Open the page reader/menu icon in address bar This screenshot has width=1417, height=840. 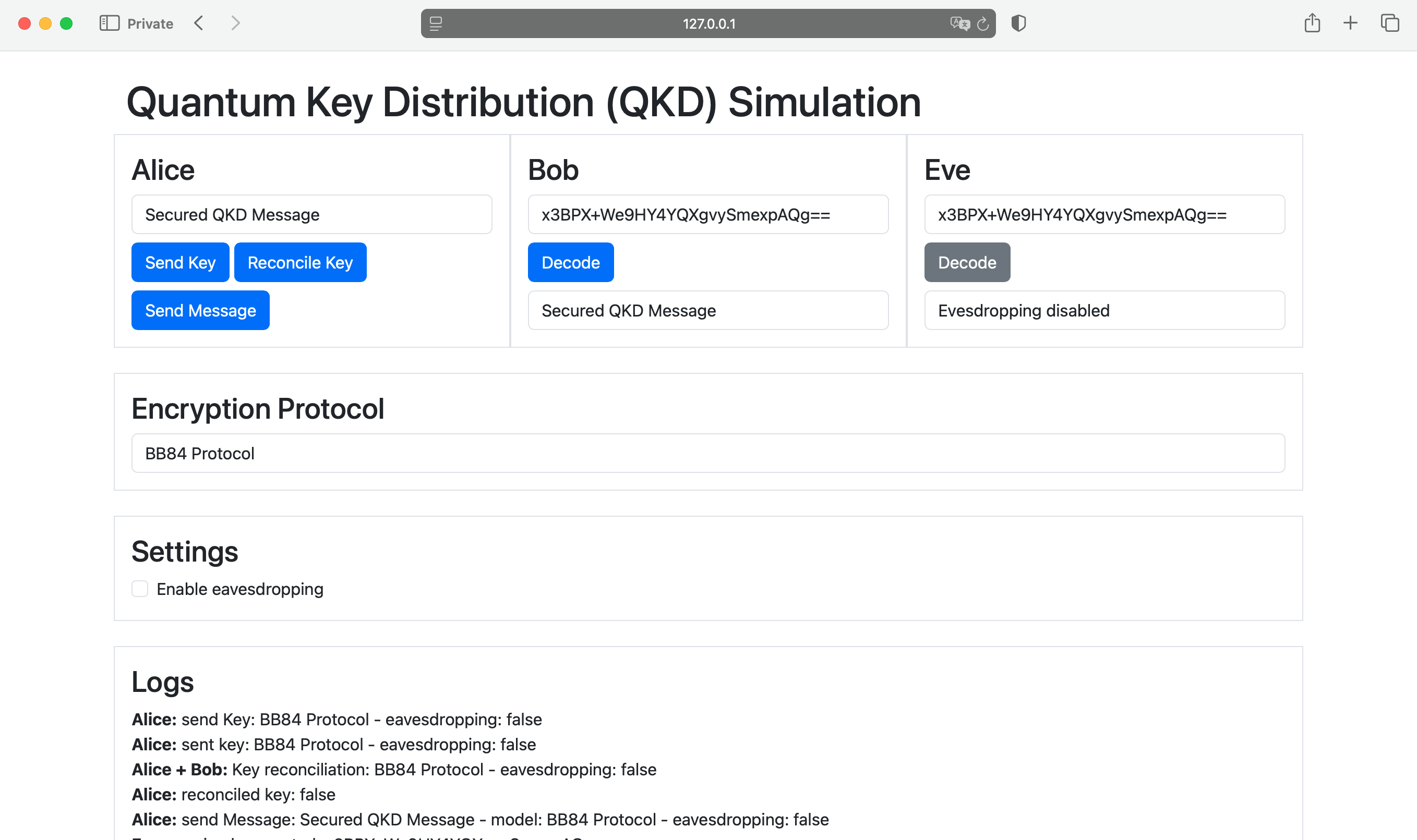click(436, 24)
